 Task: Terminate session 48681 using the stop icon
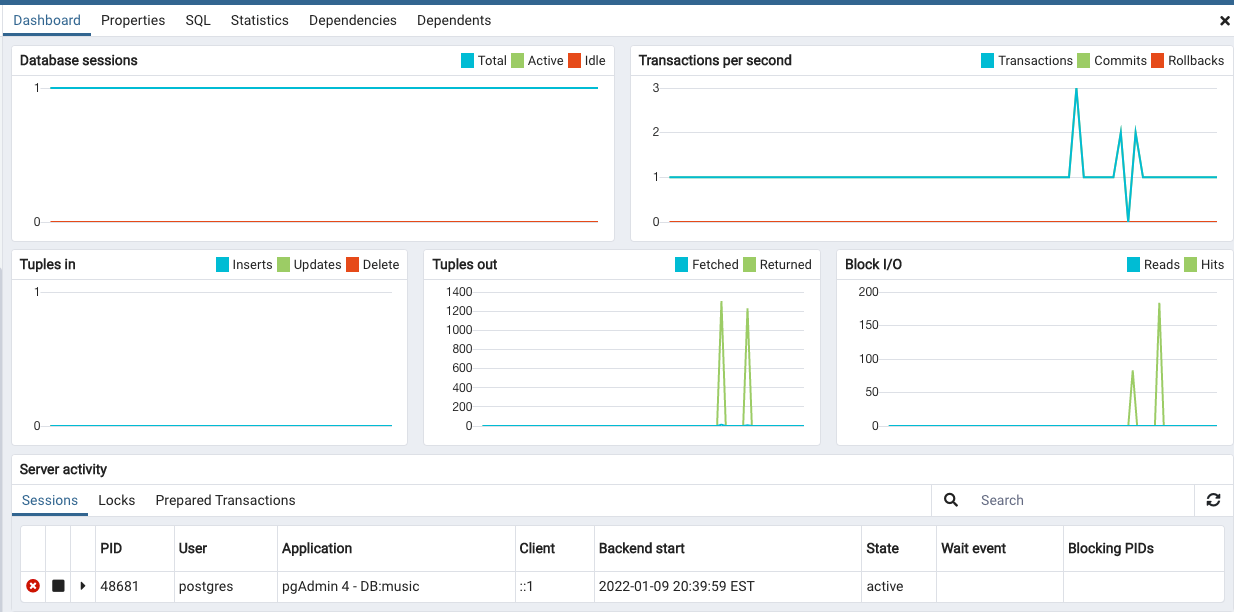point(57,585)
